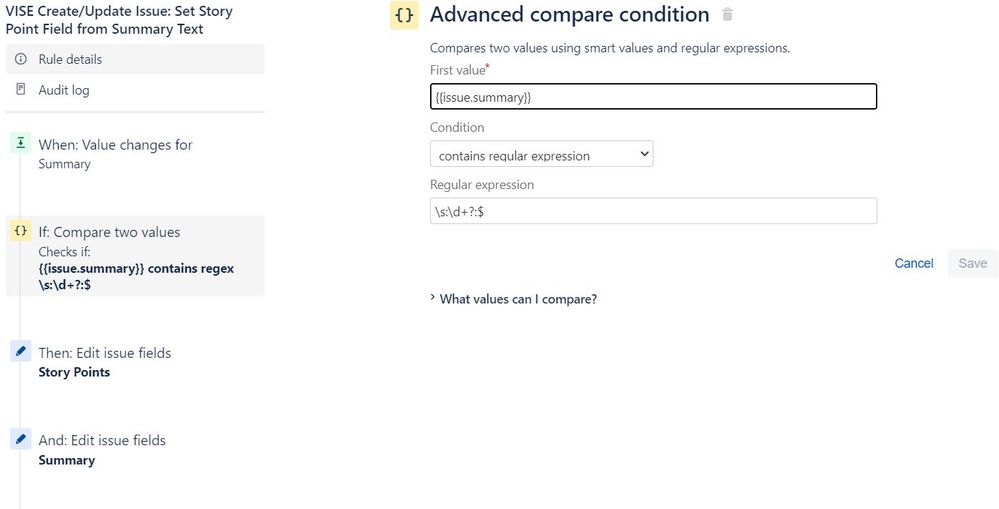Open the Condition dropdown
The image size is (999, 509).
coord(541,155)
